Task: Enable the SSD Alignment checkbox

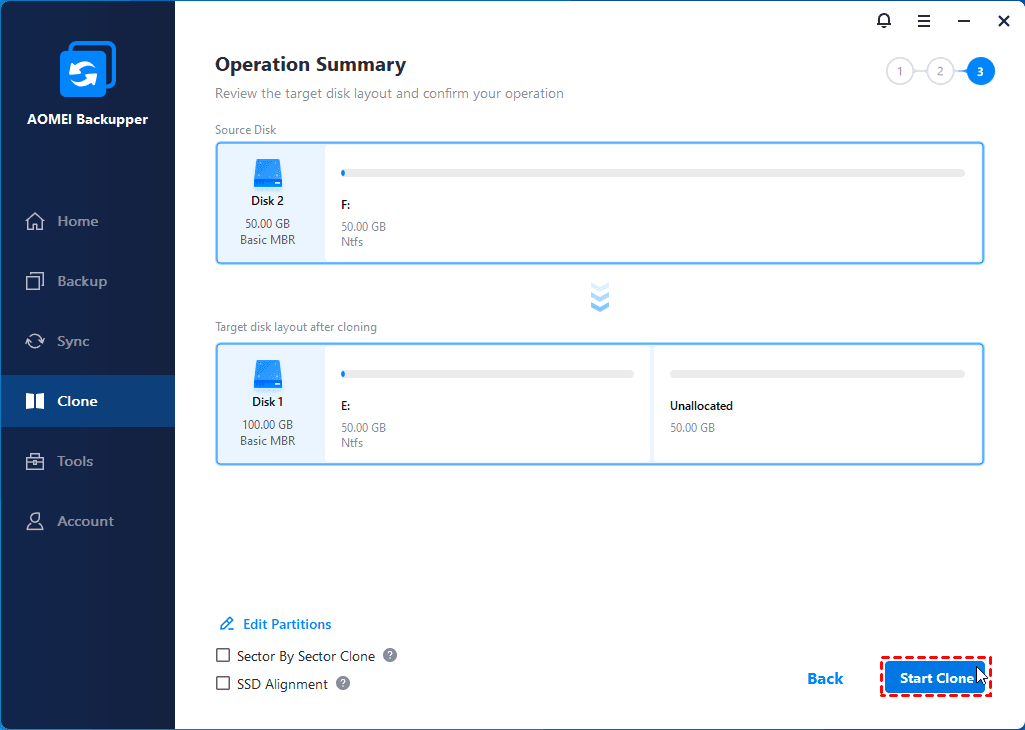Action: coord(223,683)
